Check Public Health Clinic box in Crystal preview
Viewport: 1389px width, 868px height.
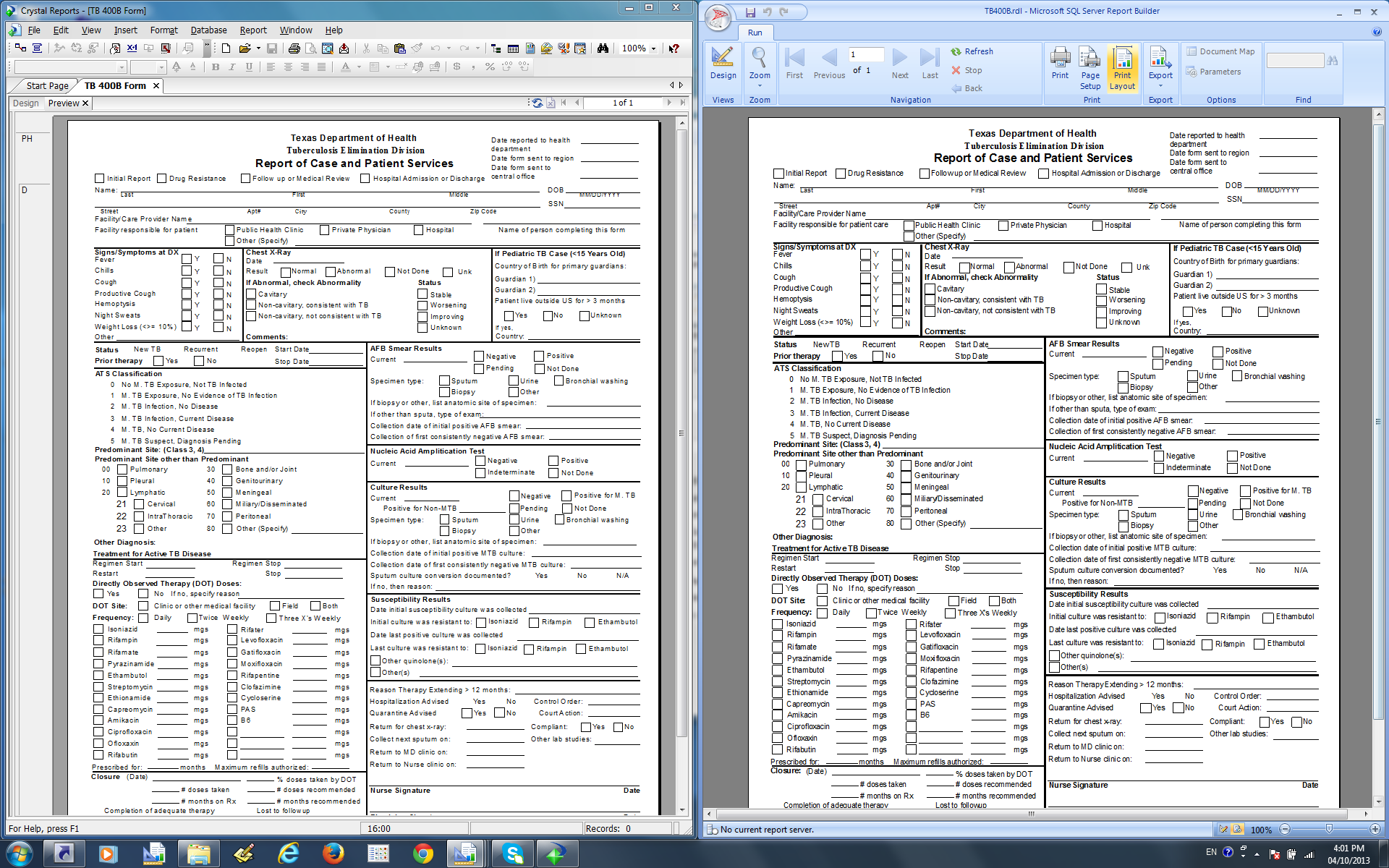pos(229,230)
